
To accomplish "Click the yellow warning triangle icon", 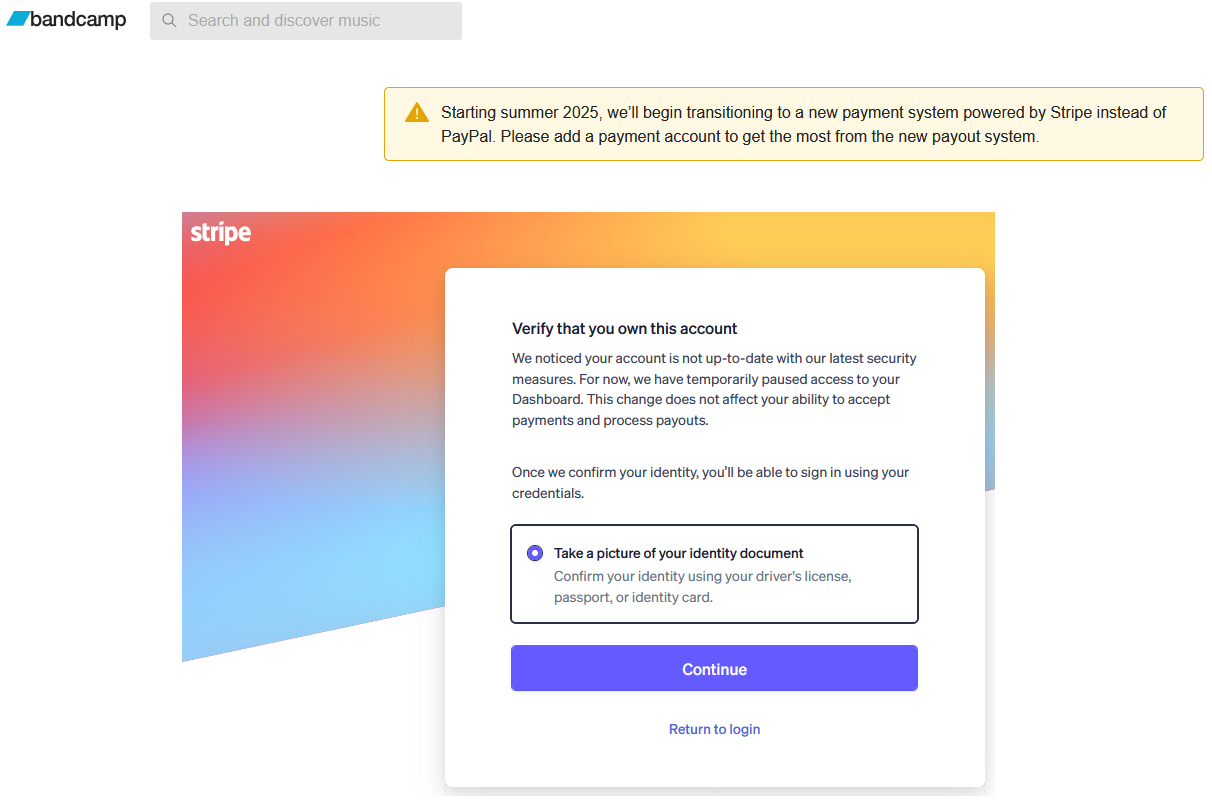I will pos(417,113).
